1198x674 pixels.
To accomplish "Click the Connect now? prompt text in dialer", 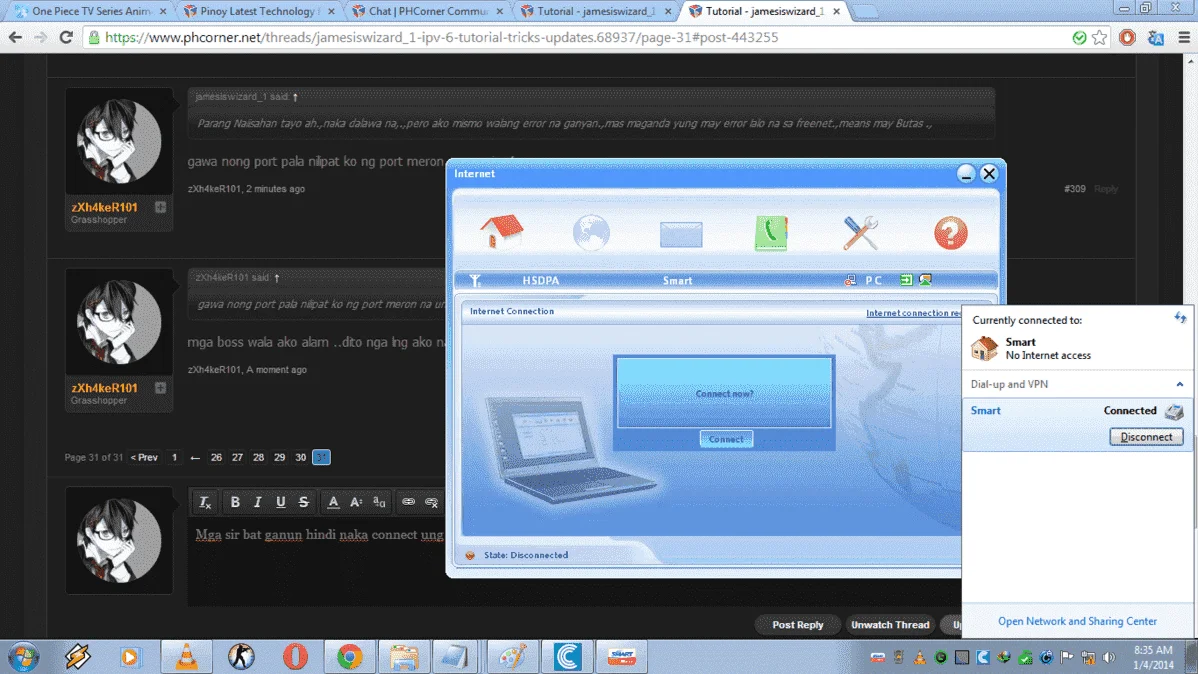I will coord(724,394).
